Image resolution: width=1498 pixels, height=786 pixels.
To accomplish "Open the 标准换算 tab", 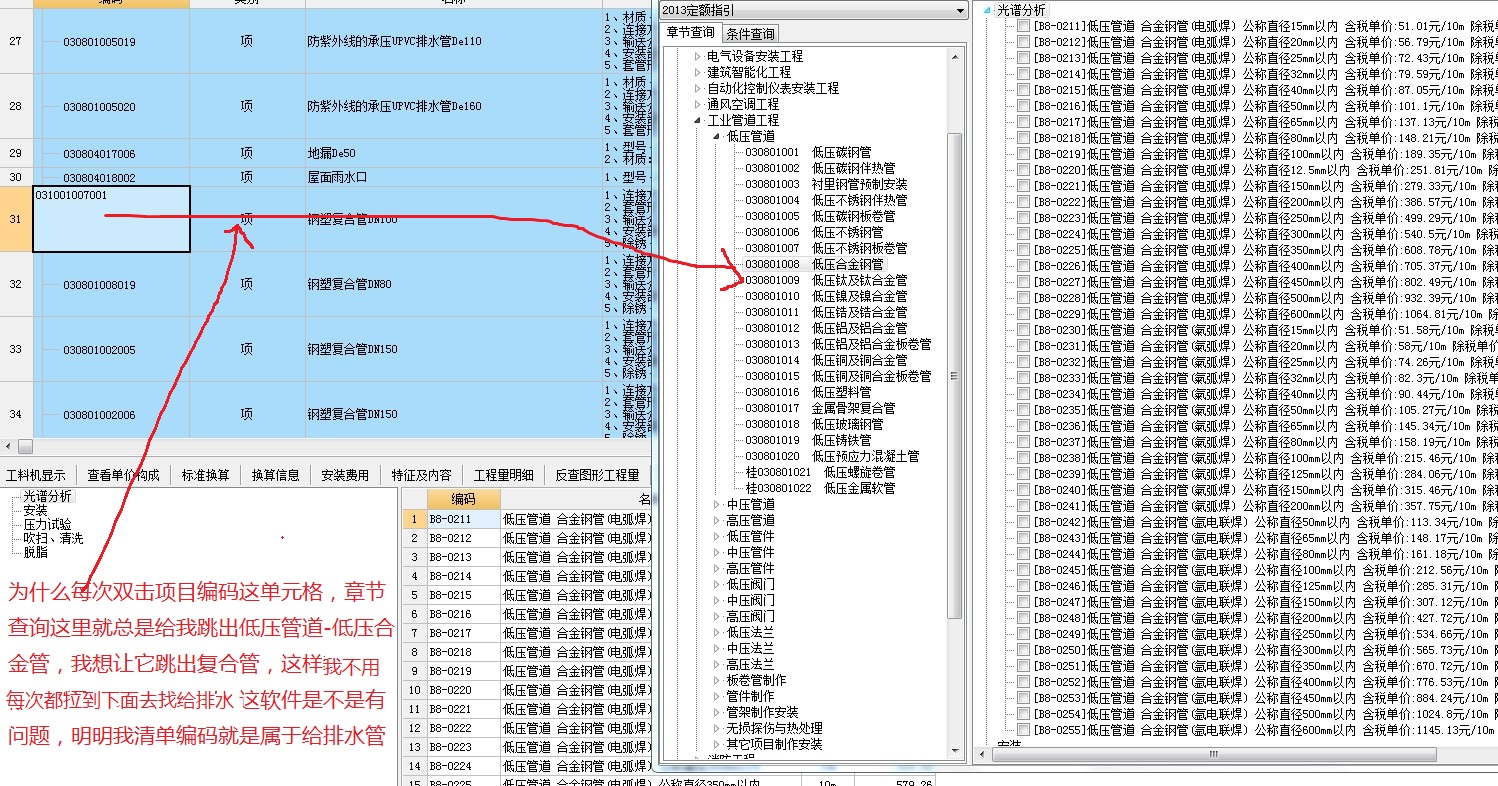I will coord(206,475).
